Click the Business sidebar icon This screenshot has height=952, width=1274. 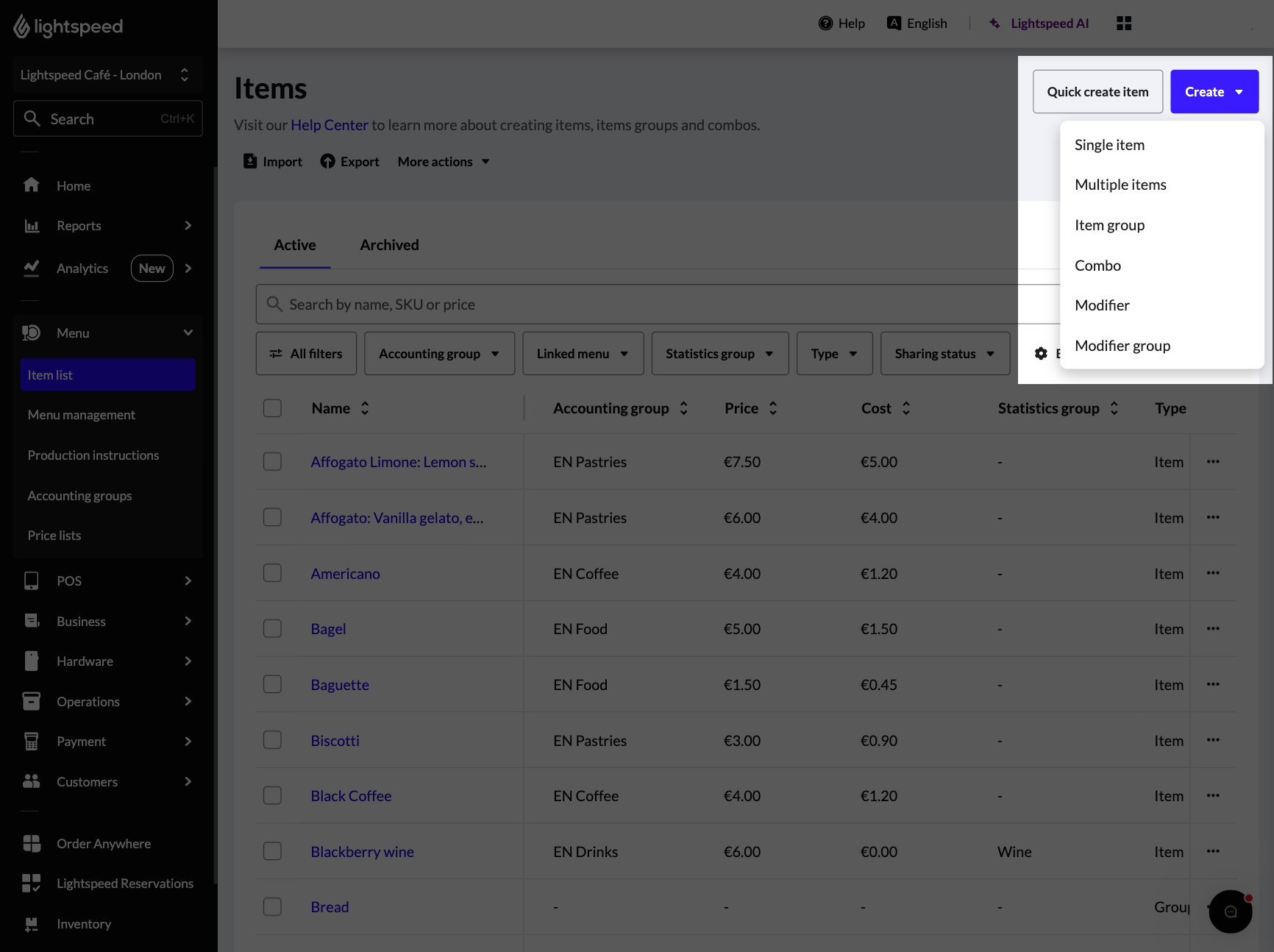31,621
